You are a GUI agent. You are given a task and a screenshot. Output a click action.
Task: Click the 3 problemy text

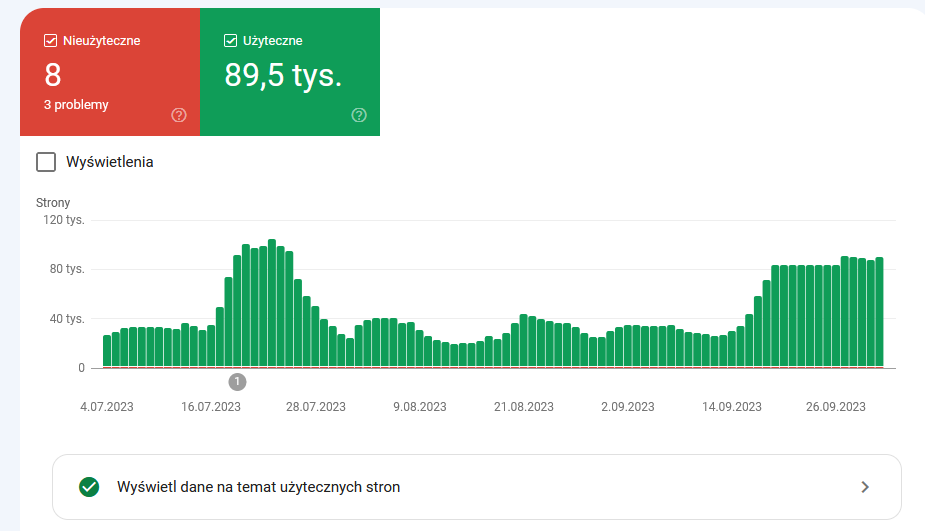click(x=76, y=104)
